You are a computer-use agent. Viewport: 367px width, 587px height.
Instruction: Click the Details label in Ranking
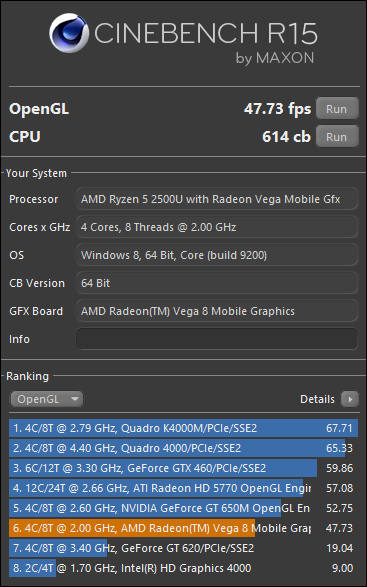click(x=317, y=399)
